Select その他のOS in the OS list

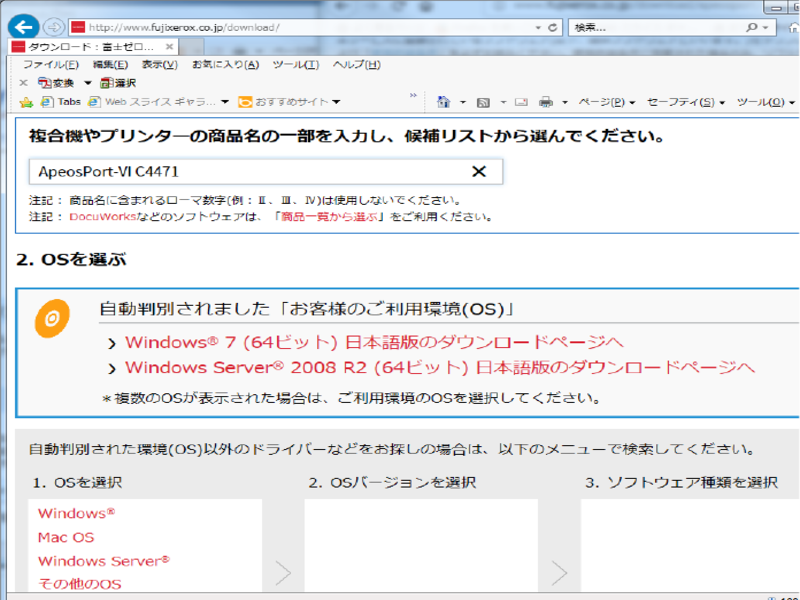[x=80, y=584]
